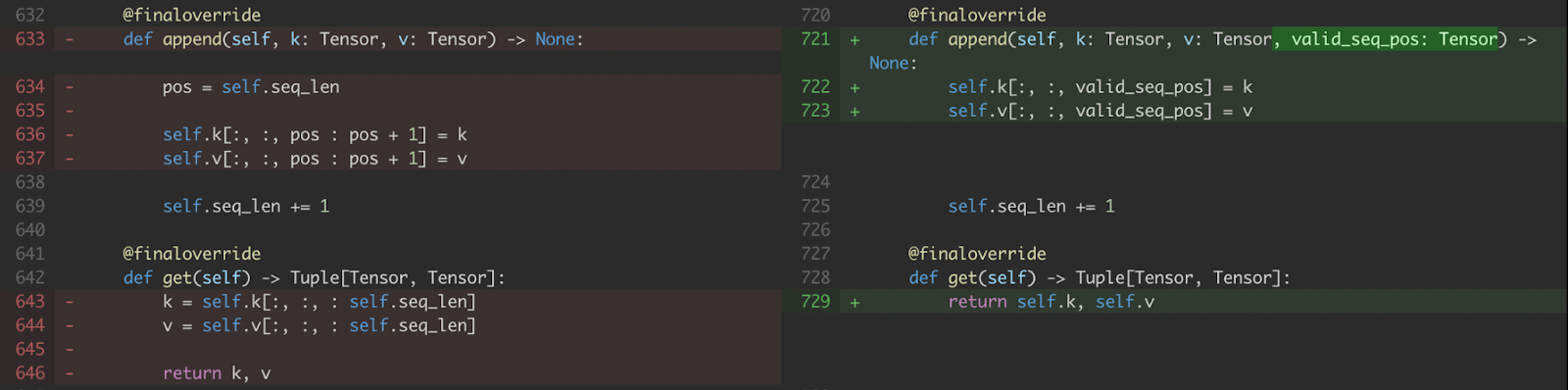Click removed line 'return k, v'
Viewport: 1568px width, 390px height.
217,373
